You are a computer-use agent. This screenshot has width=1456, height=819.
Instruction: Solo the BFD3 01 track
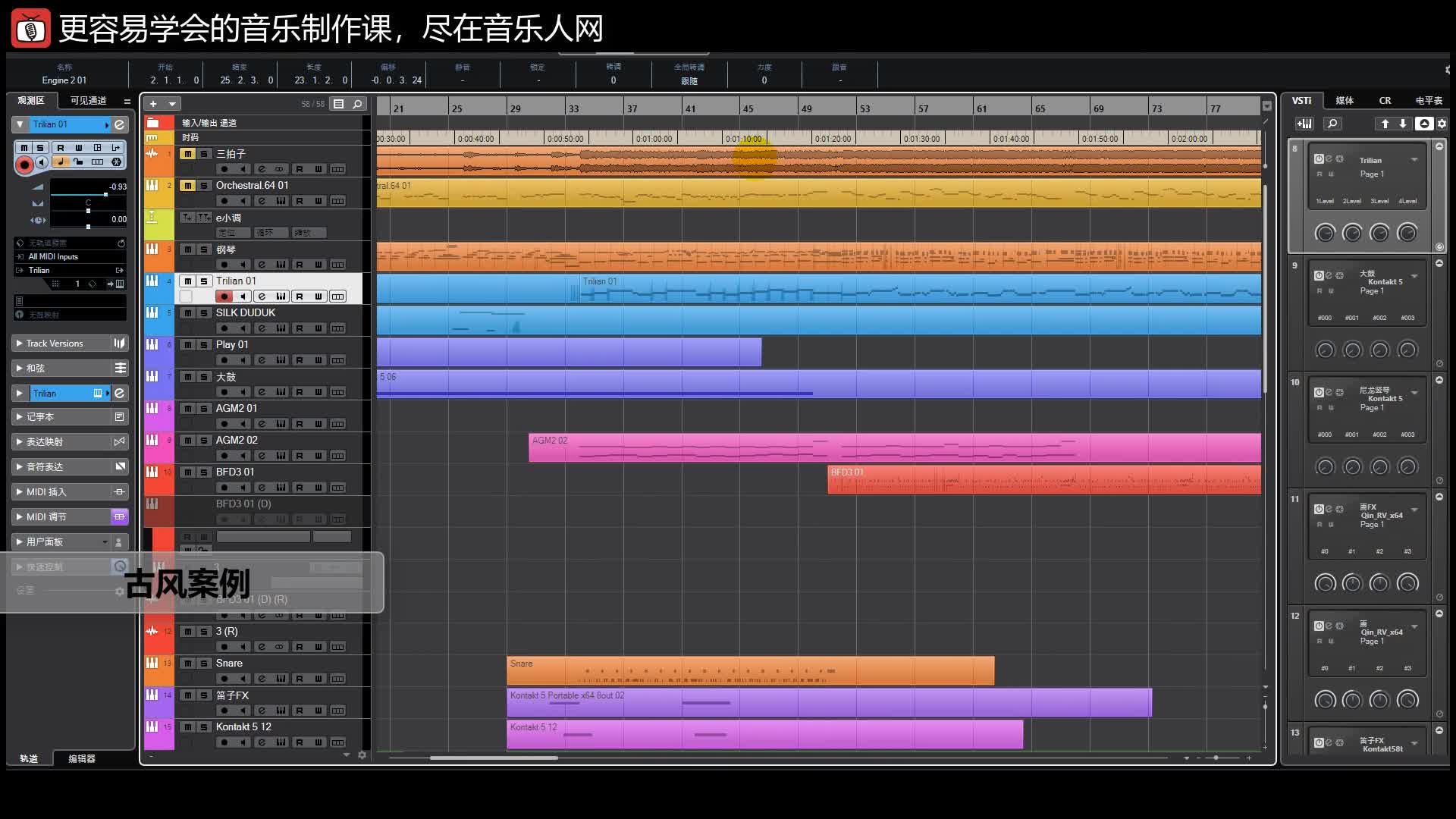[x=204, y=472]
